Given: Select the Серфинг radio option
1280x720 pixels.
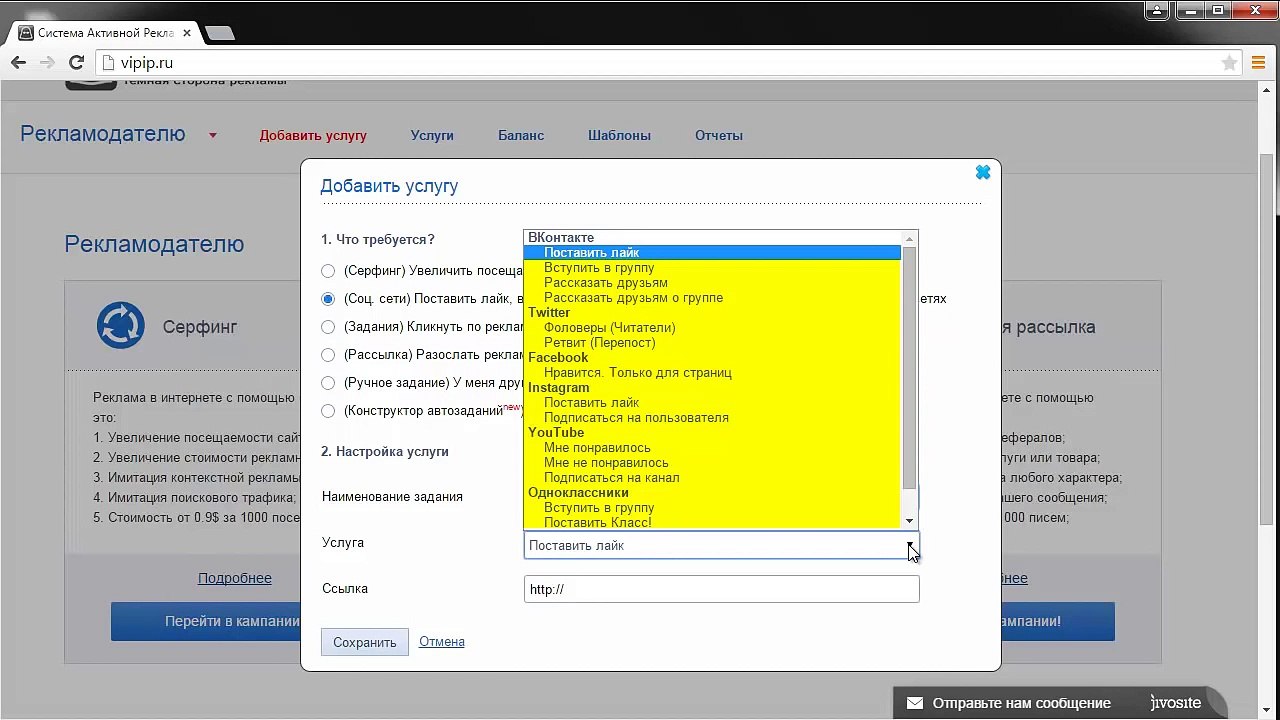Looking at the screenshot, I should click(x=328, y=271).
